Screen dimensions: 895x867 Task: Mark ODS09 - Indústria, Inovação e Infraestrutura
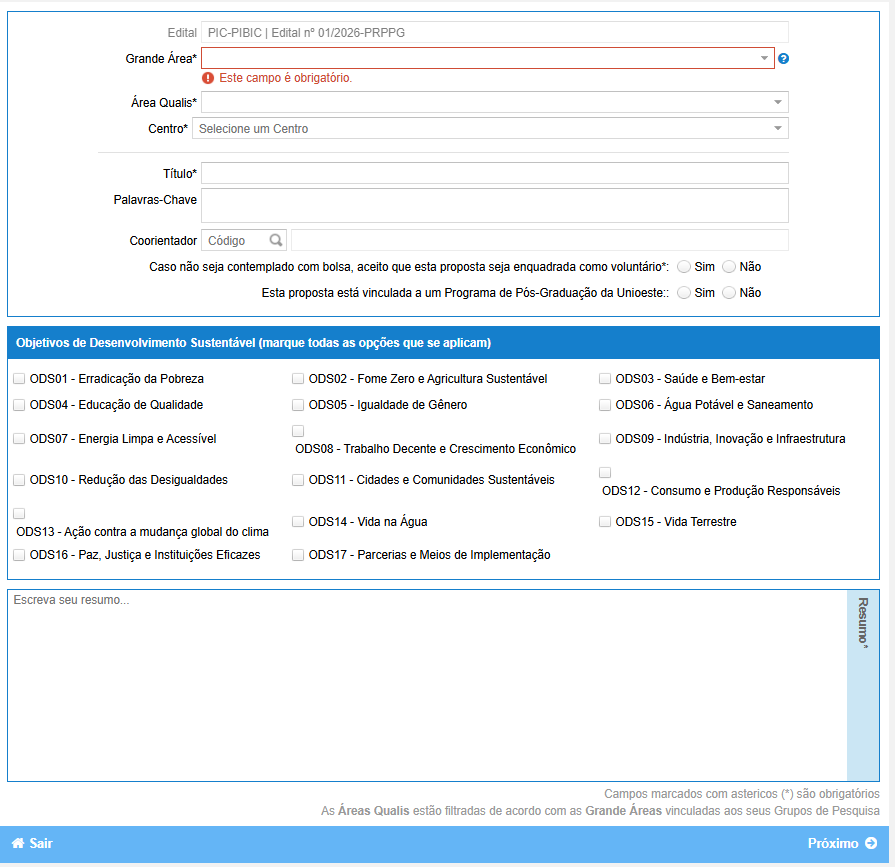click(605, 438)
